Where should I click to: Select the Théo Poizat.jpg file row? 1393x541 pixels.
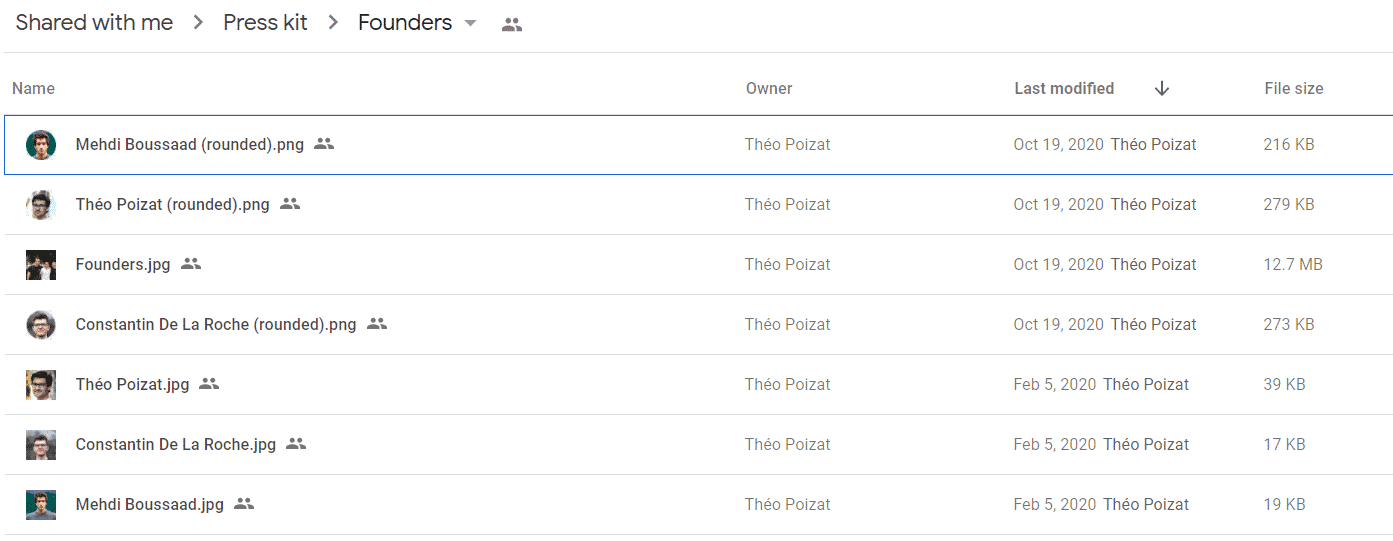[x=698, y=385]
